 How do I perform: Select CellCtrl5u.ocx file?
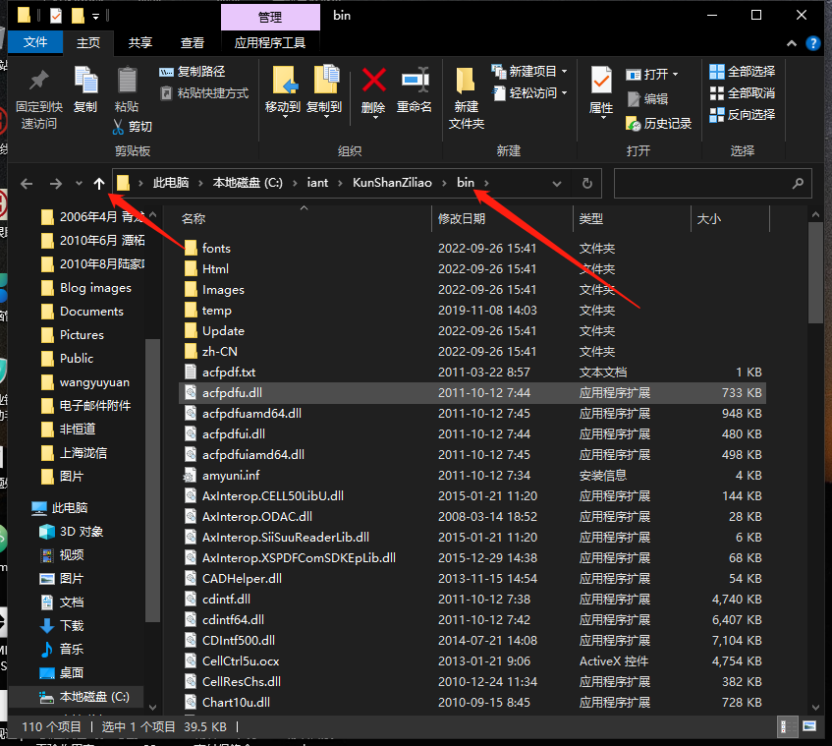pyautogui.click(x=240, y=661)
